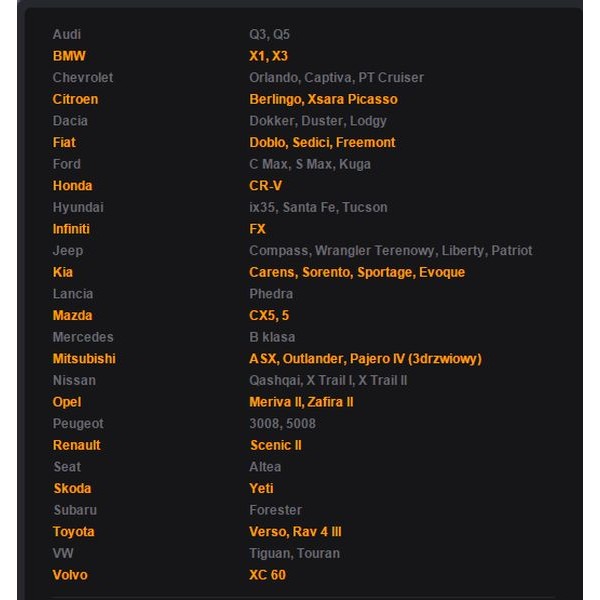This screenshot has height=600, width=600.
Task: Select the Audi brand name
Action: (x=67, y=34)
